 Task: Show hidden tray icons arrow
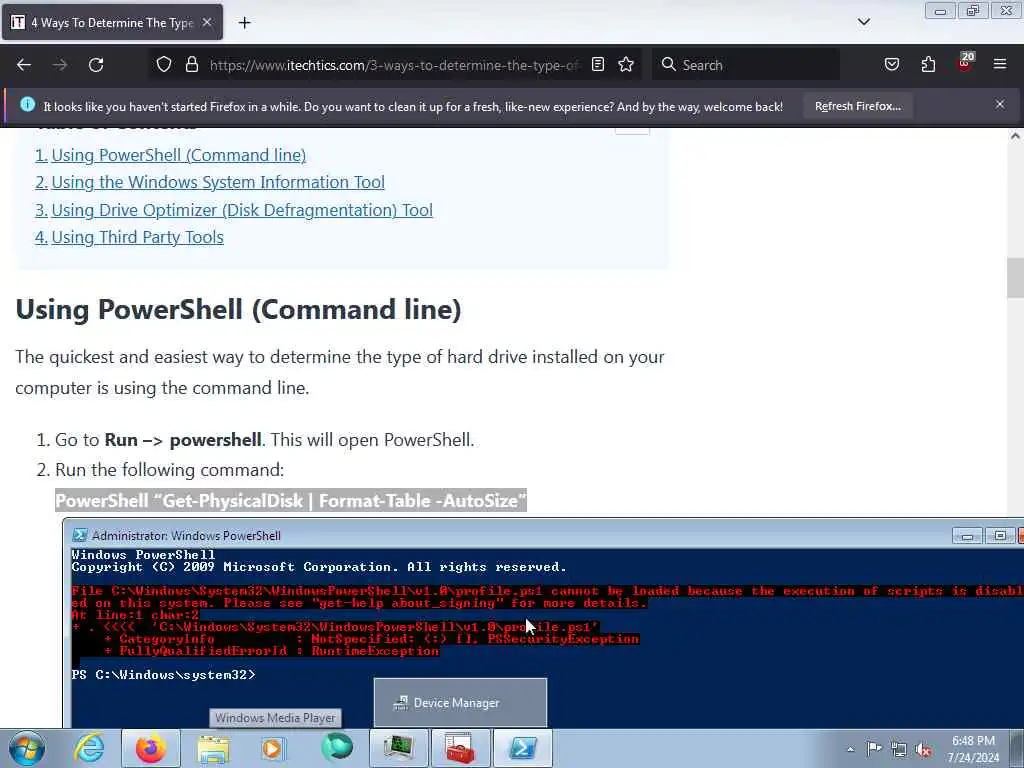[x=850, y=749]
